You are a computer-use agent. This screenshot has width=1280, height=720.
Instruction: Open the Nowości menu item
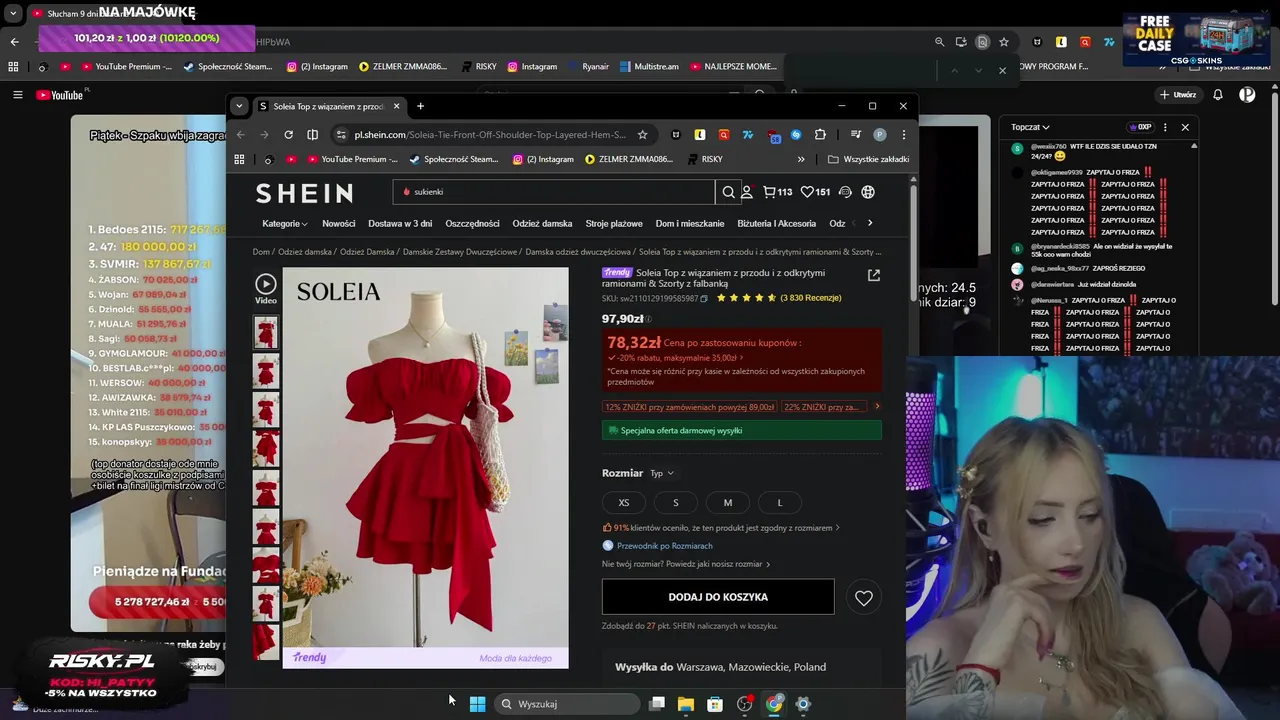click(338, 223)
